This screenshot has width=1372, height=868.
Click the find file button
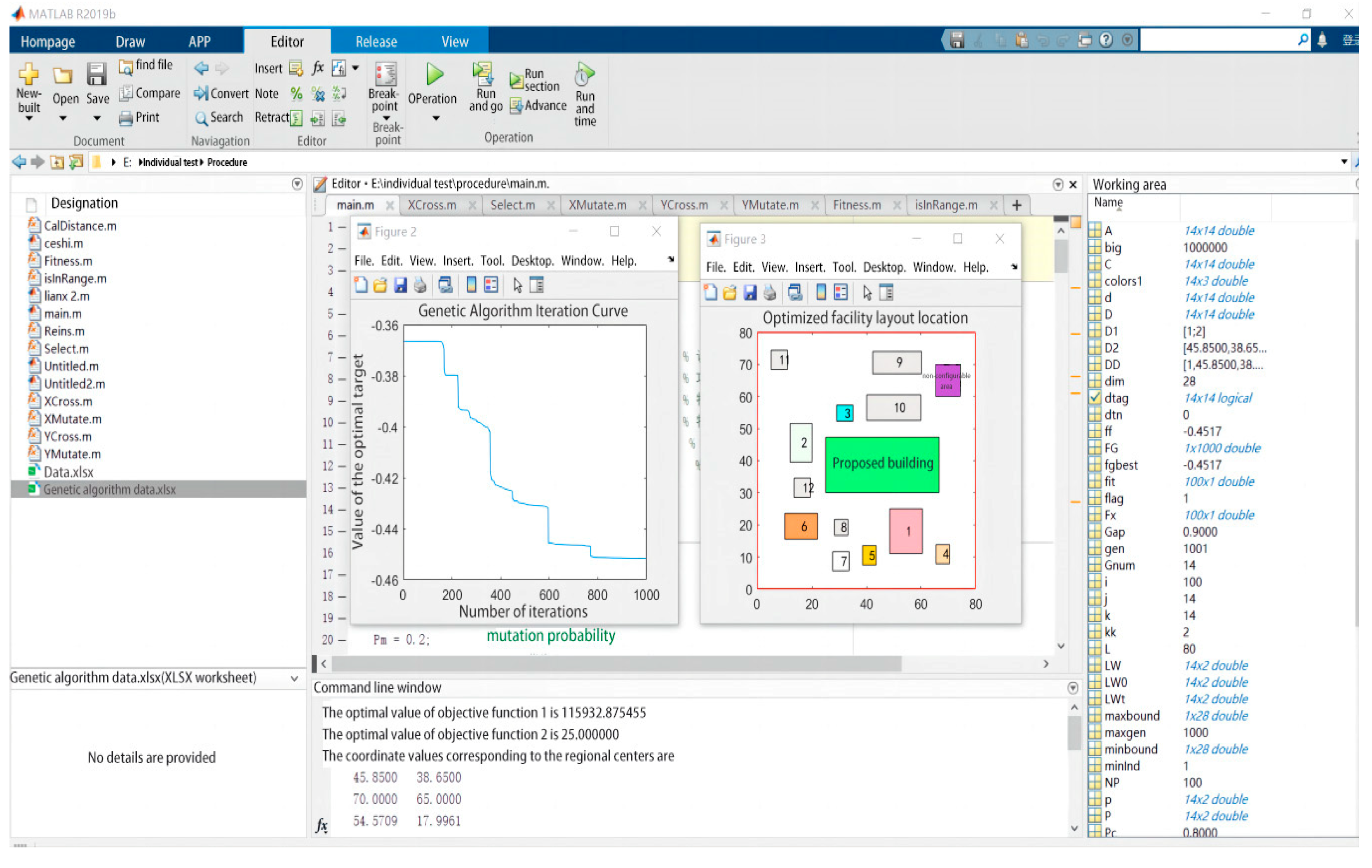coord(146,66)
